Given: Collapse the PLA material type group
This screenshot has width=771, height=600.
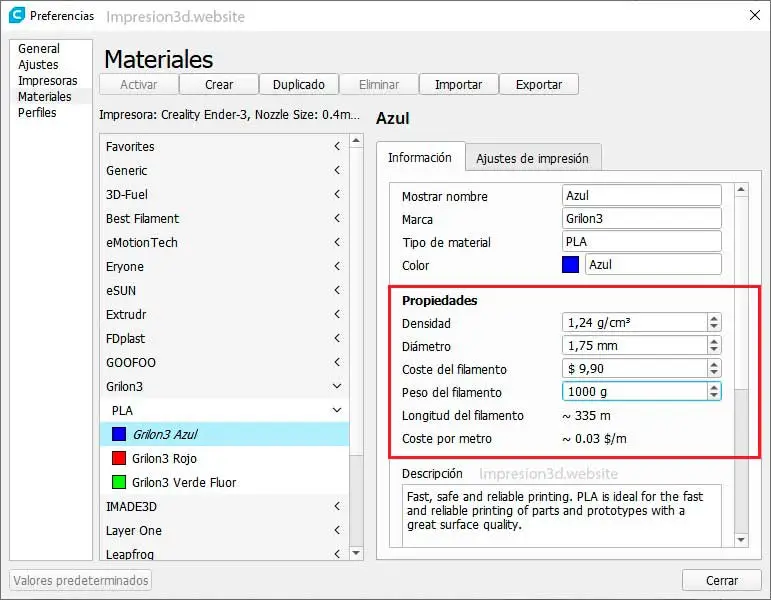Looking at the screenshot, I should click(337, 410).
